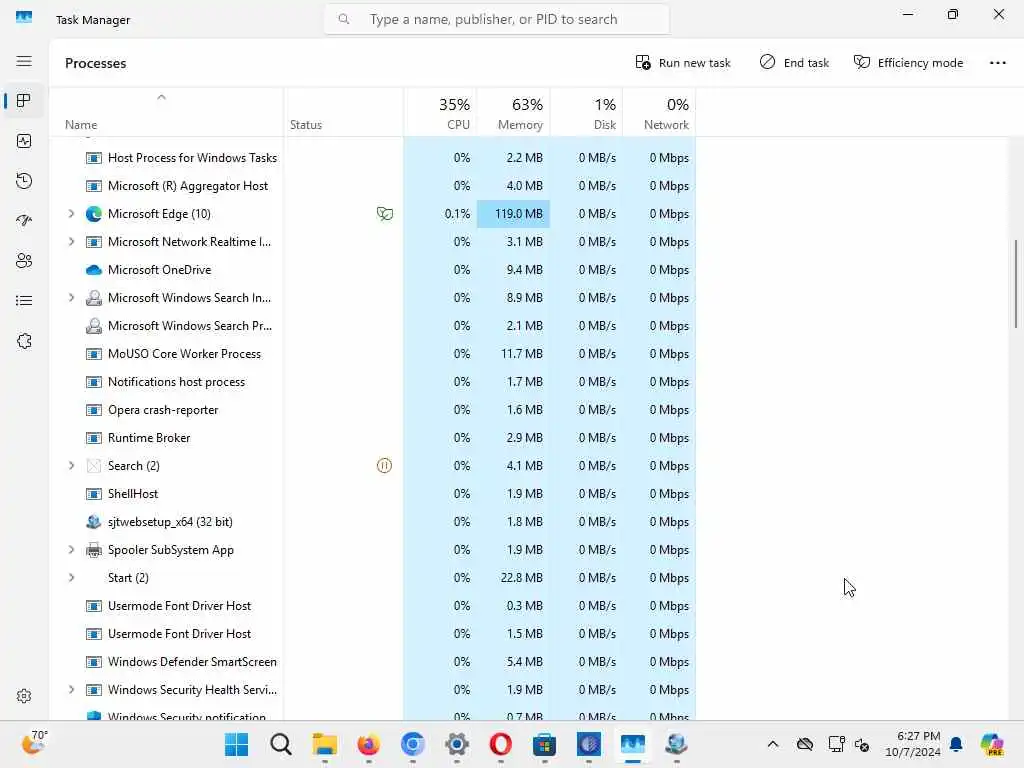
Task: Open the Startup apps sidebar page
Action: (24, 221)
